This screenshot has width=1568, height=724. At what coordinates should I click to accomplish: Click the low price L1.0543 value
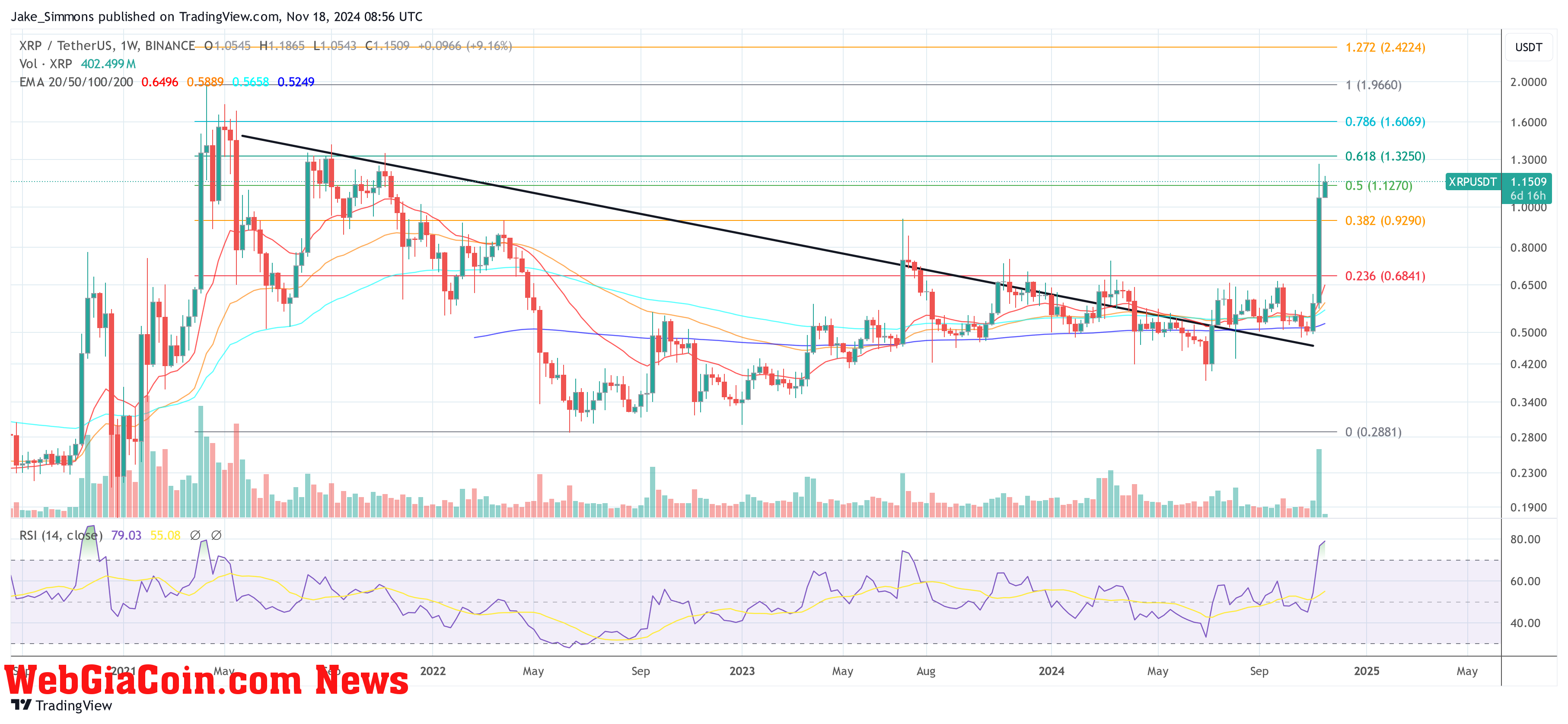tap(335, 46)
